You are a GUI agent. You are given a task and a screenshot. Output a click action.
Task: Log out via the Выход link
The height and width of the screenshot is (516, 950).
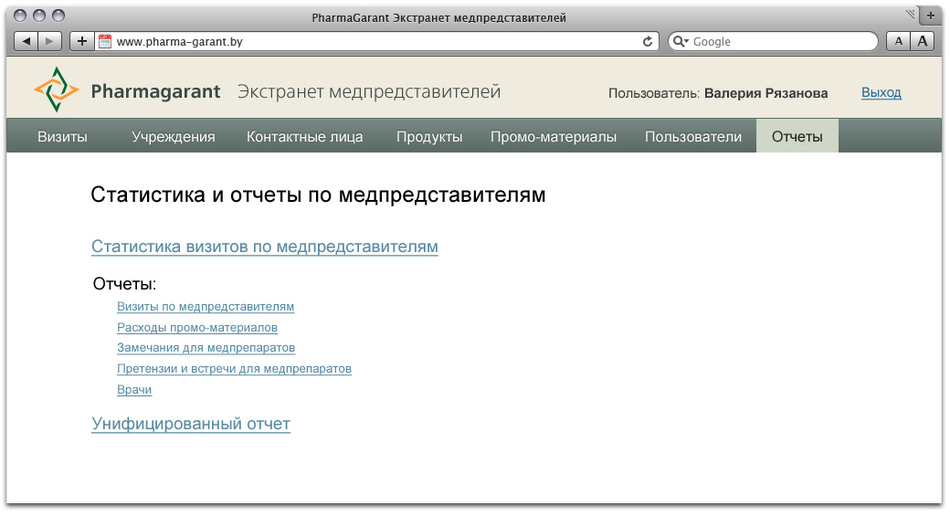coord(881,92)
